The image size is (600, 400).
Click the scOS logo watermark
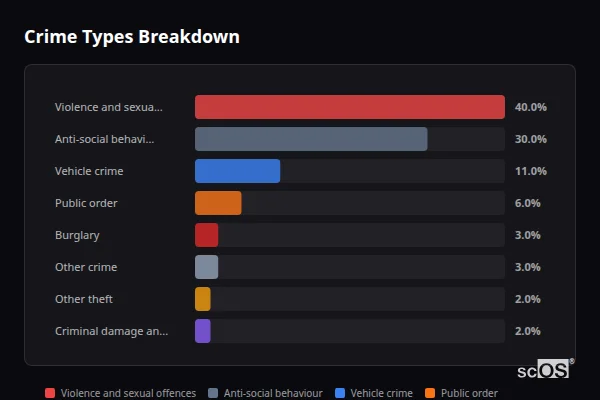(545, 369)
